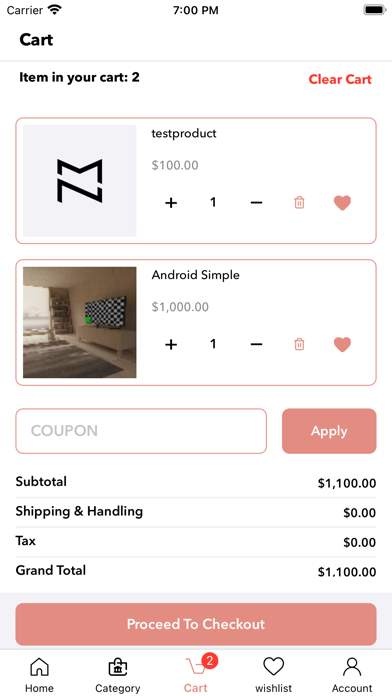Open the Android Simple product title
Viewport: 392px width, 696px height.
[x=195, y=275]
